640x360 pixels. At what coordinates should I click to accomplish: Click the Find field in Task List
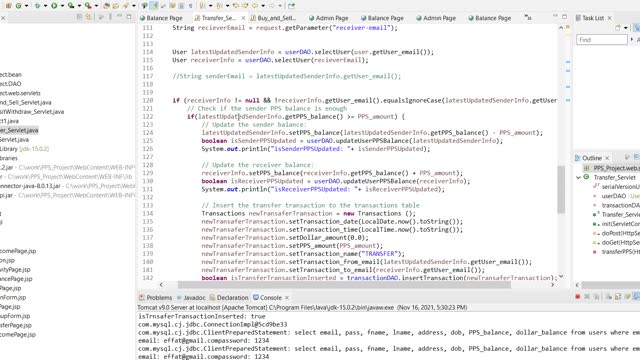click(602, 40)
